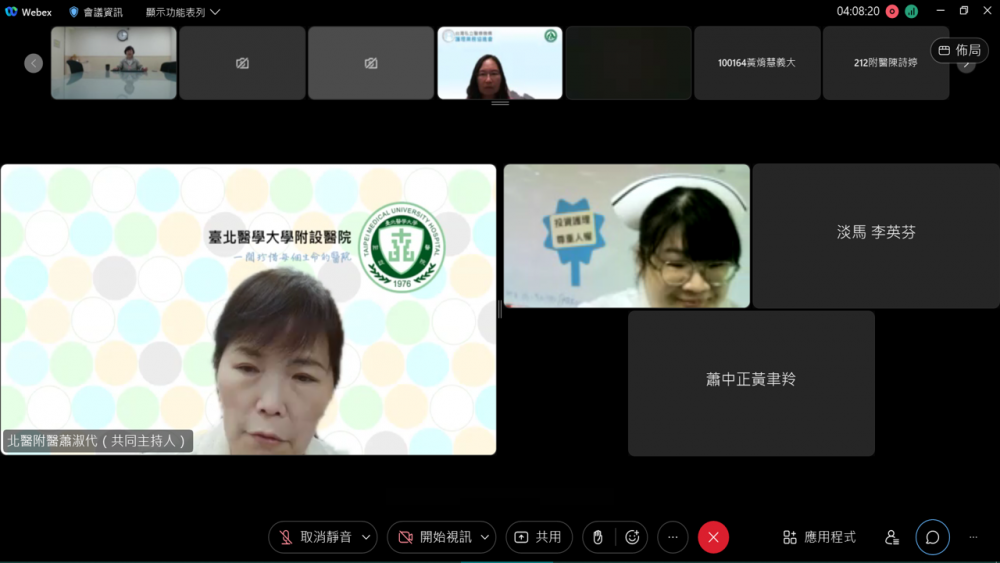Screen dimensions: 1000x563
Task: Expand the 顯示功能表列 menu bar dropdown
Action: point(183,12)
